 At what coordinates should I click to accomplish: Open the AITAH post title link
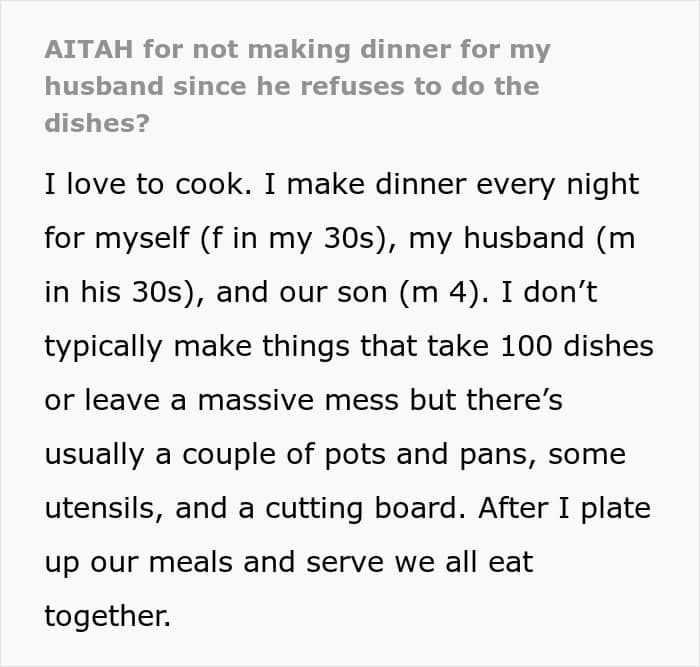[298, 86]
